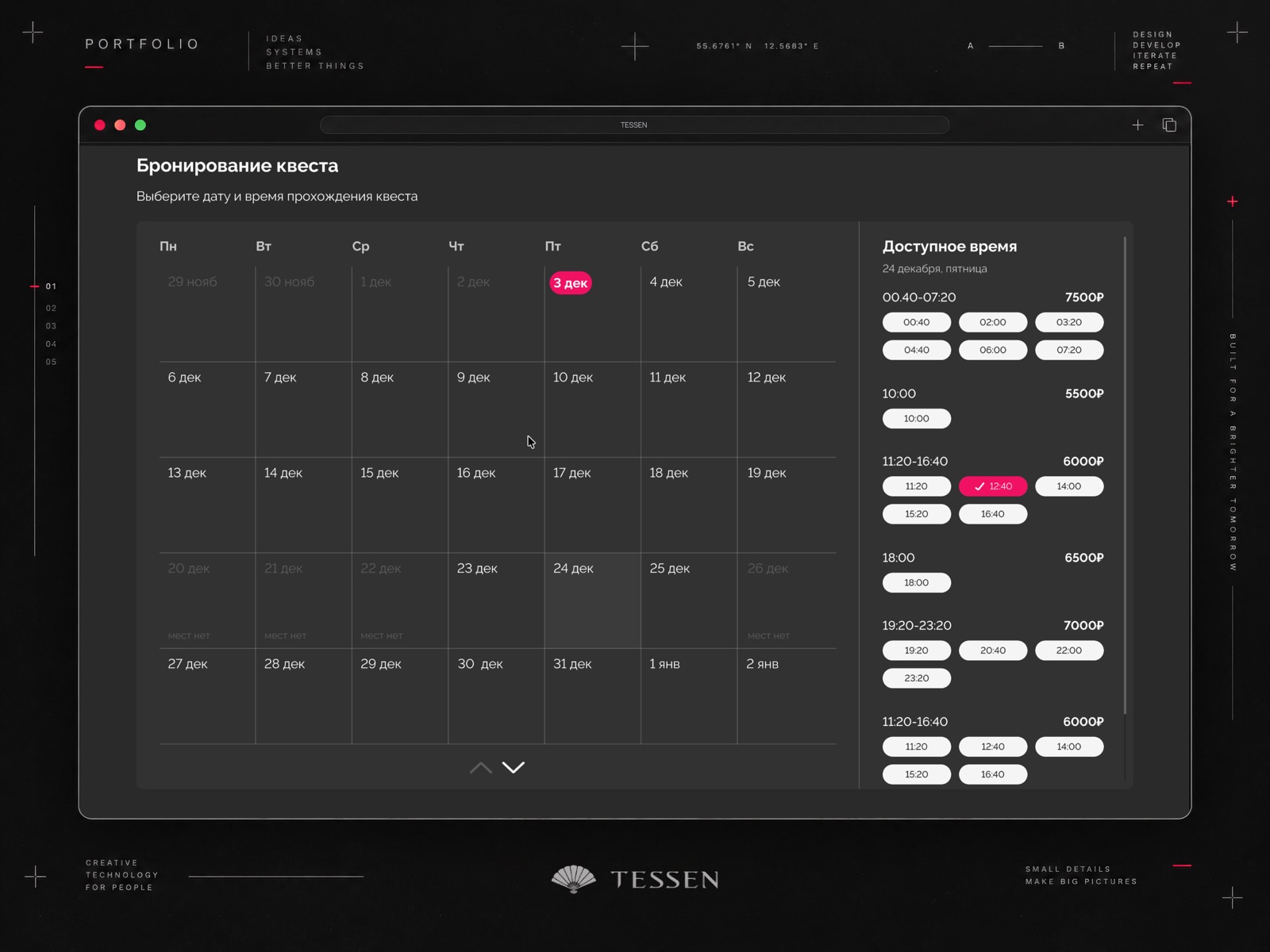The width and height of the screenshot is (1270, 952).
Task: Click the Сб weekday header
Action: point(650,247)
